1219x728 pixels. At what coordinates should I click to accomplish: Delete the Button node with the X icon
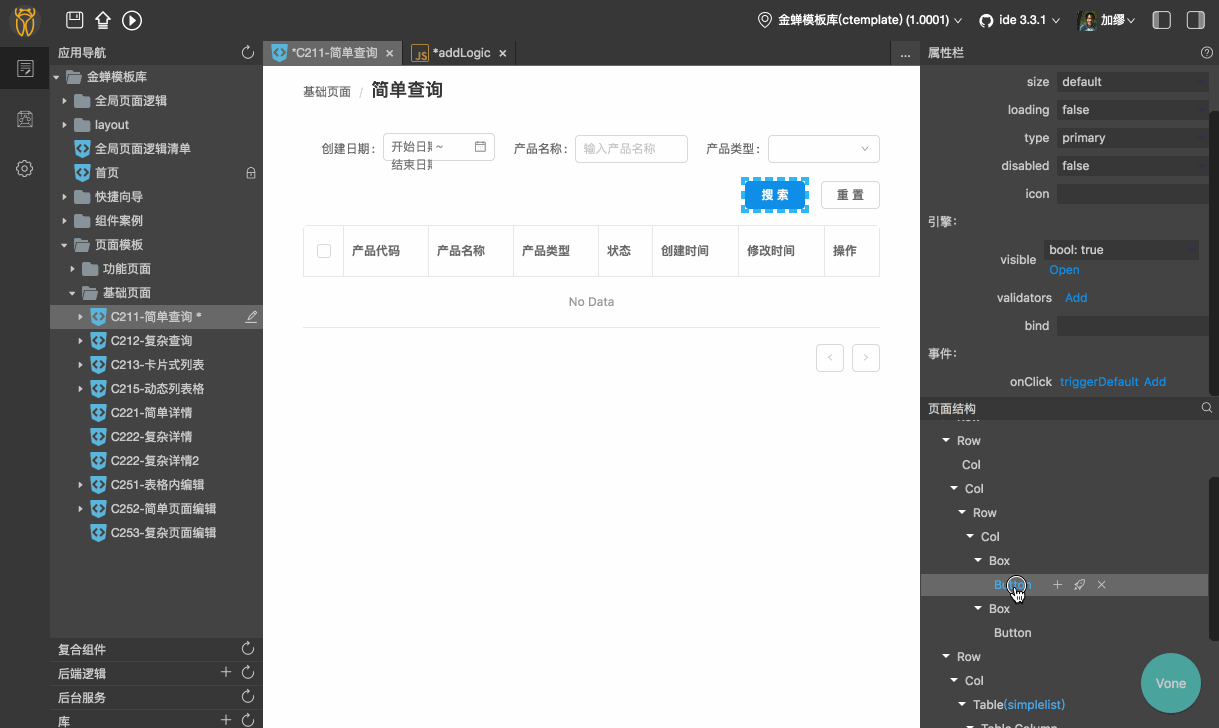(x=1101, y=584)
